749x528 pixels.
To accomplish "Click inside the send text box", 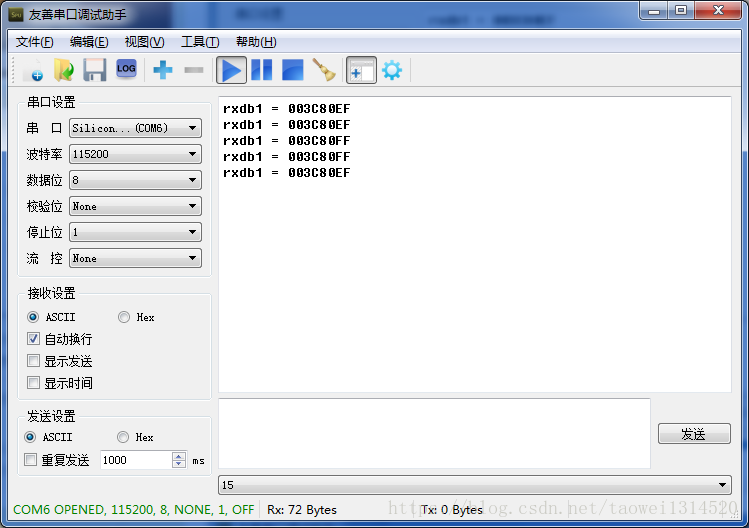I will [434, 433].
